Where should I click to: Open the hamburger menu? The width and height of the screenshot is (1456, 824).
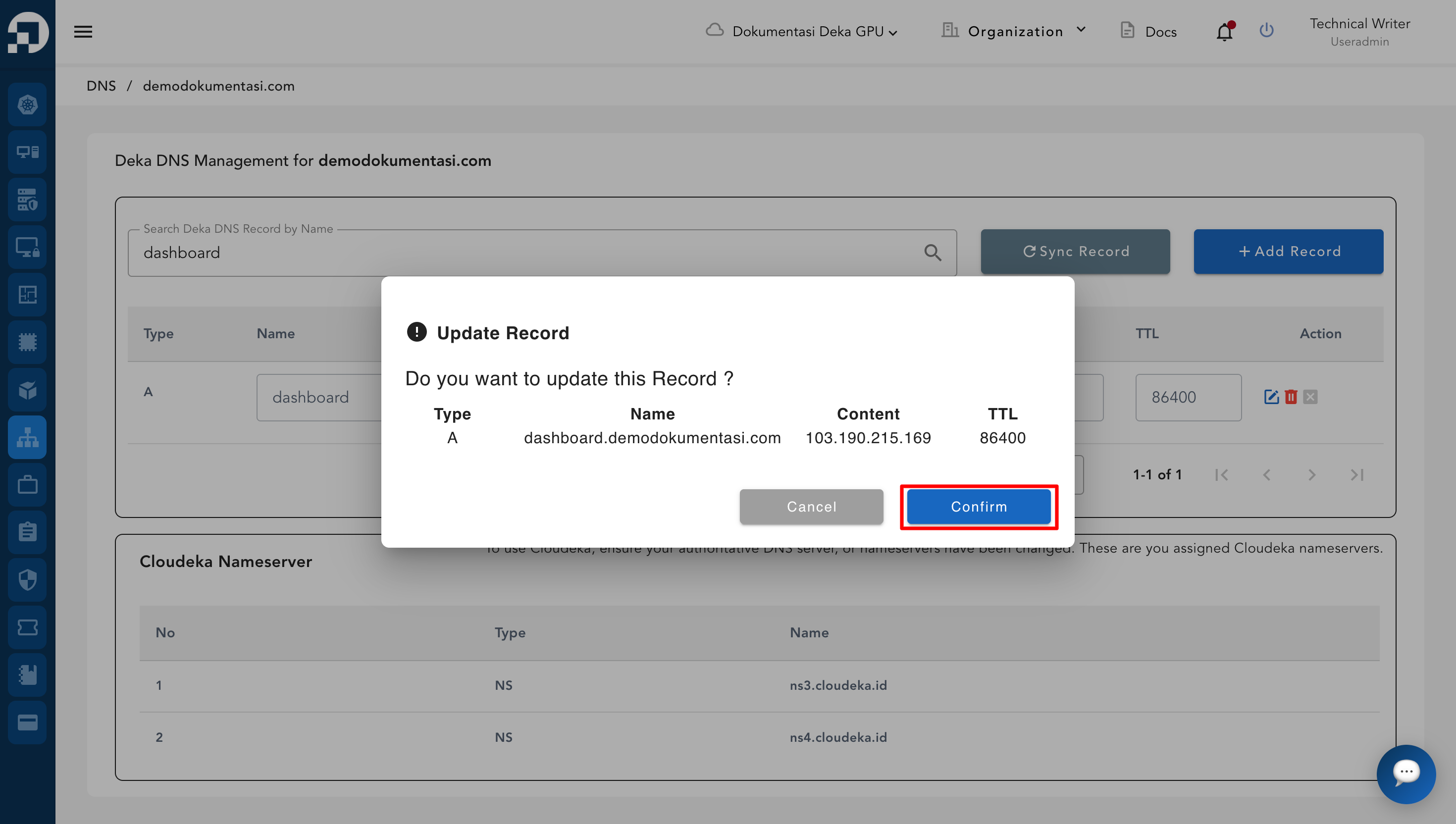point(83,31)
